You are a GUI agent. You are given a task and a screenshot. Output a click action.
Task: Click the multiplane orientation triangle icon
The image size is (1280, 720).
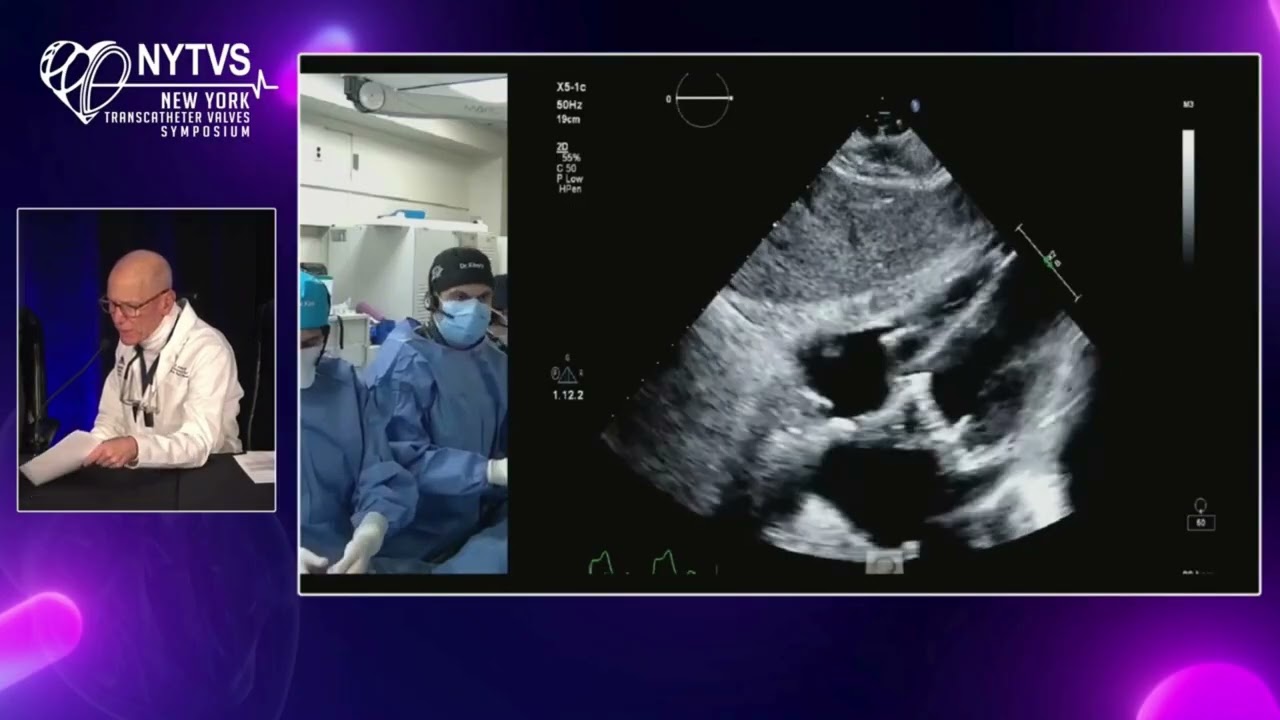coord(566,375)
